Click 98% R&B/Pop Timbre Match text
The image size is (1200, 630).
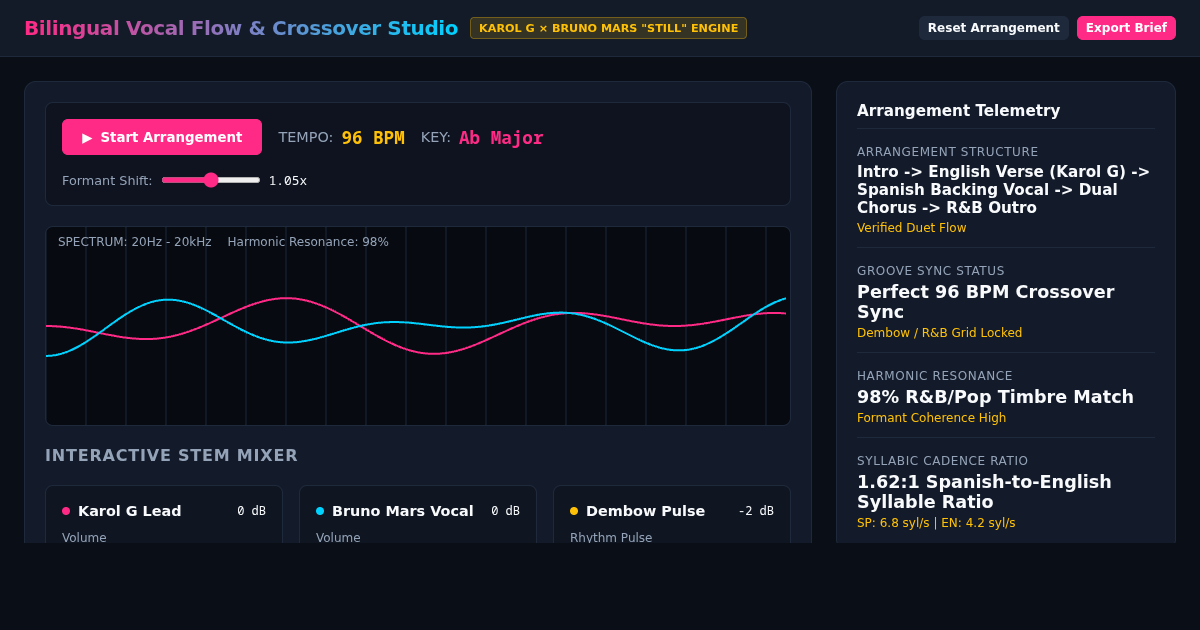click(x=995, y=397)
